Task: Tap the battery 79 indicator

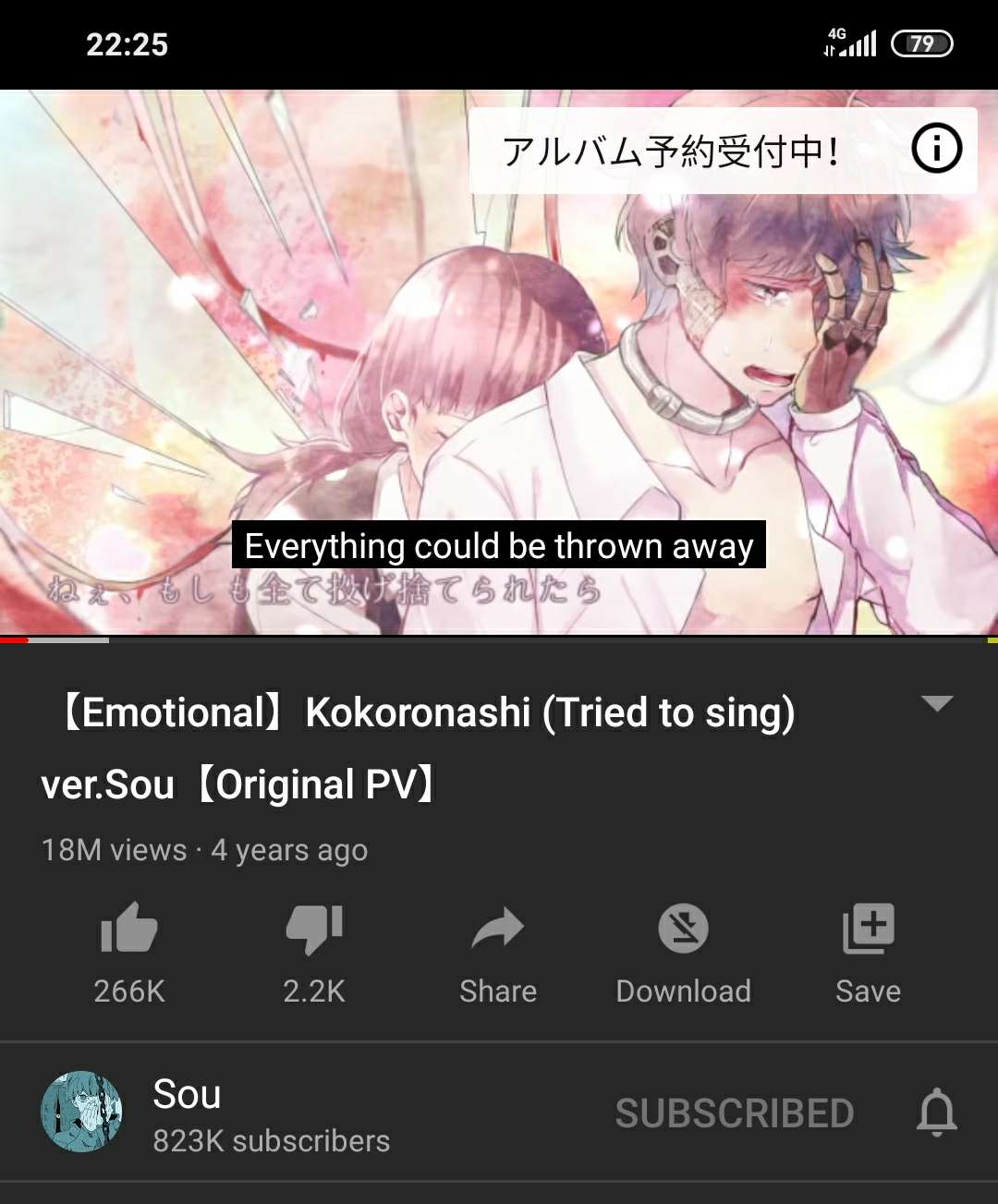Action: [921, 43]
